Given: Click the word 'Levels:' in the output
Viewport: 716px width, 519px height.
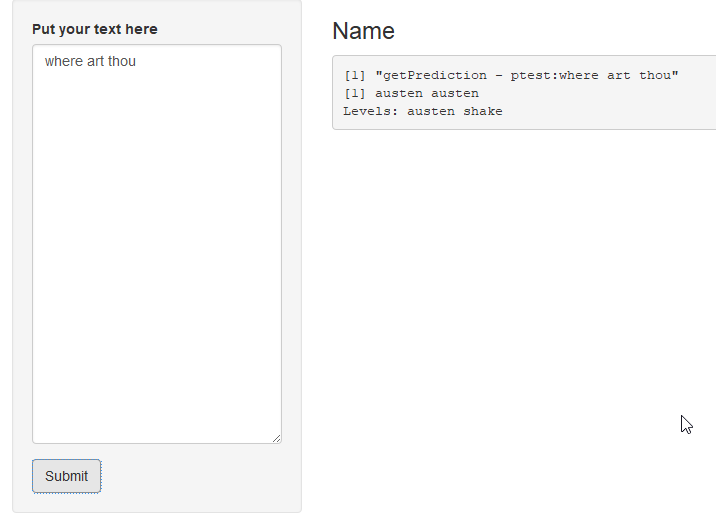Looking at the screenshot, I should (371, 111).
